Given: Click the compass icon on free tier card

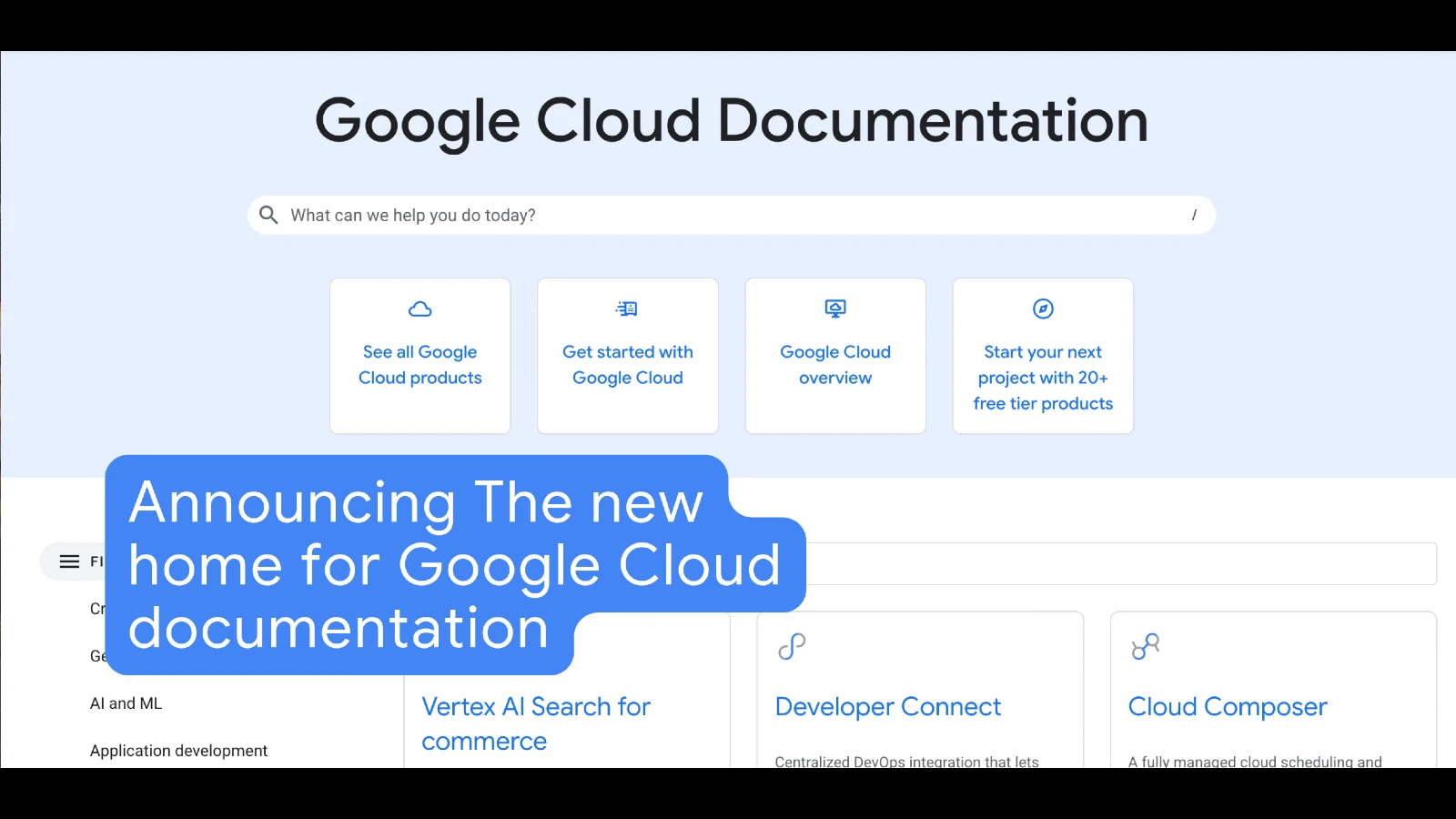Looking at the screenshot, I should [1043, 309].
